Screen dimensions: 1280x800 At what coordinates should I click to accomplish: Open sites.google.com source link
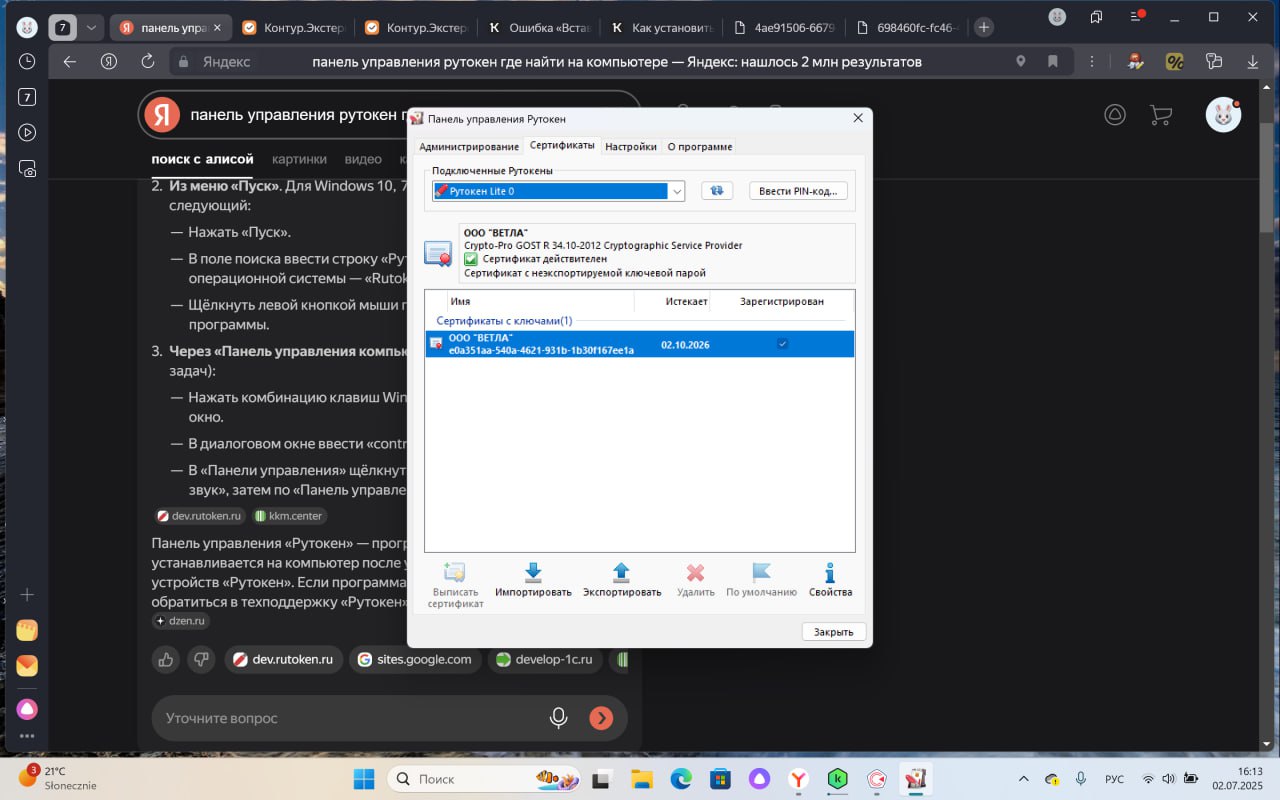pos(415,659)
